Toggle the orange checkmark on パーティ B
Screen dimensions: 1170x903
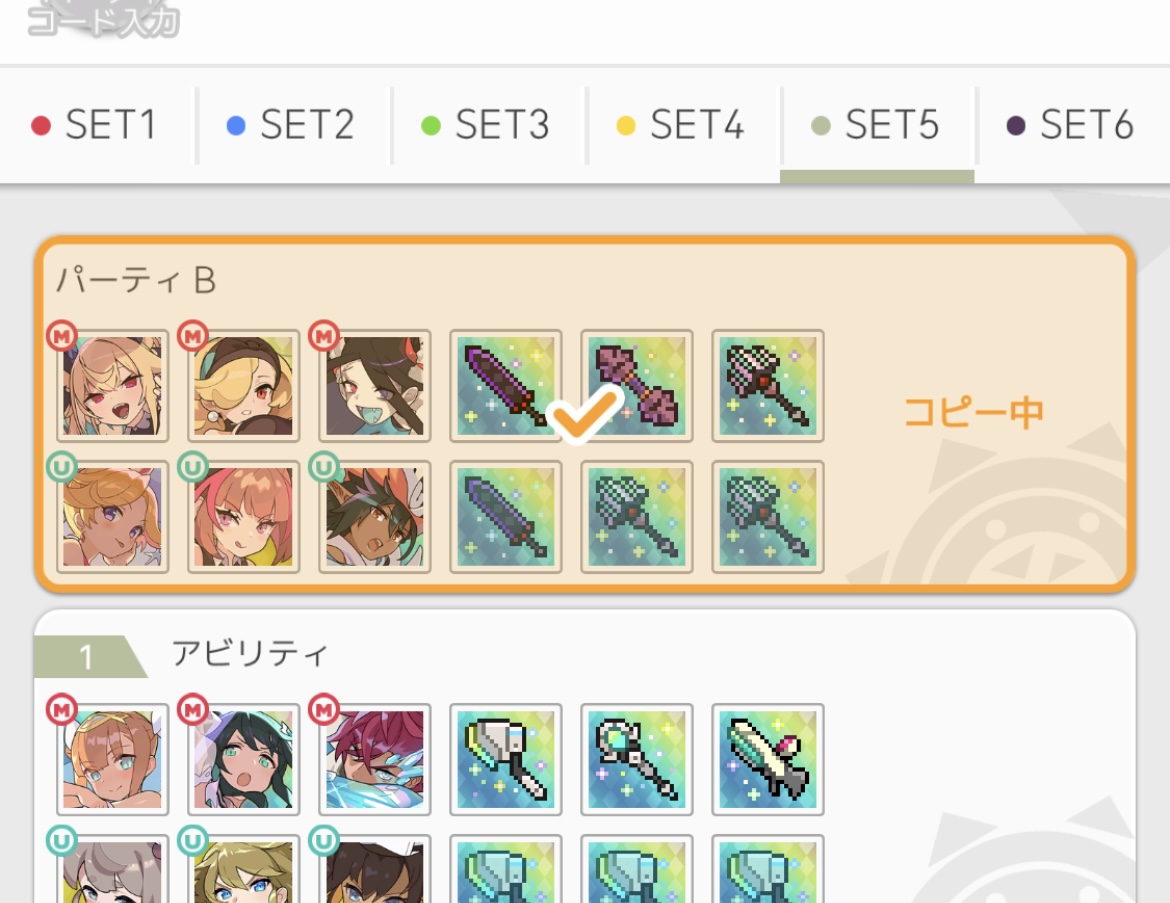(584, 414)
